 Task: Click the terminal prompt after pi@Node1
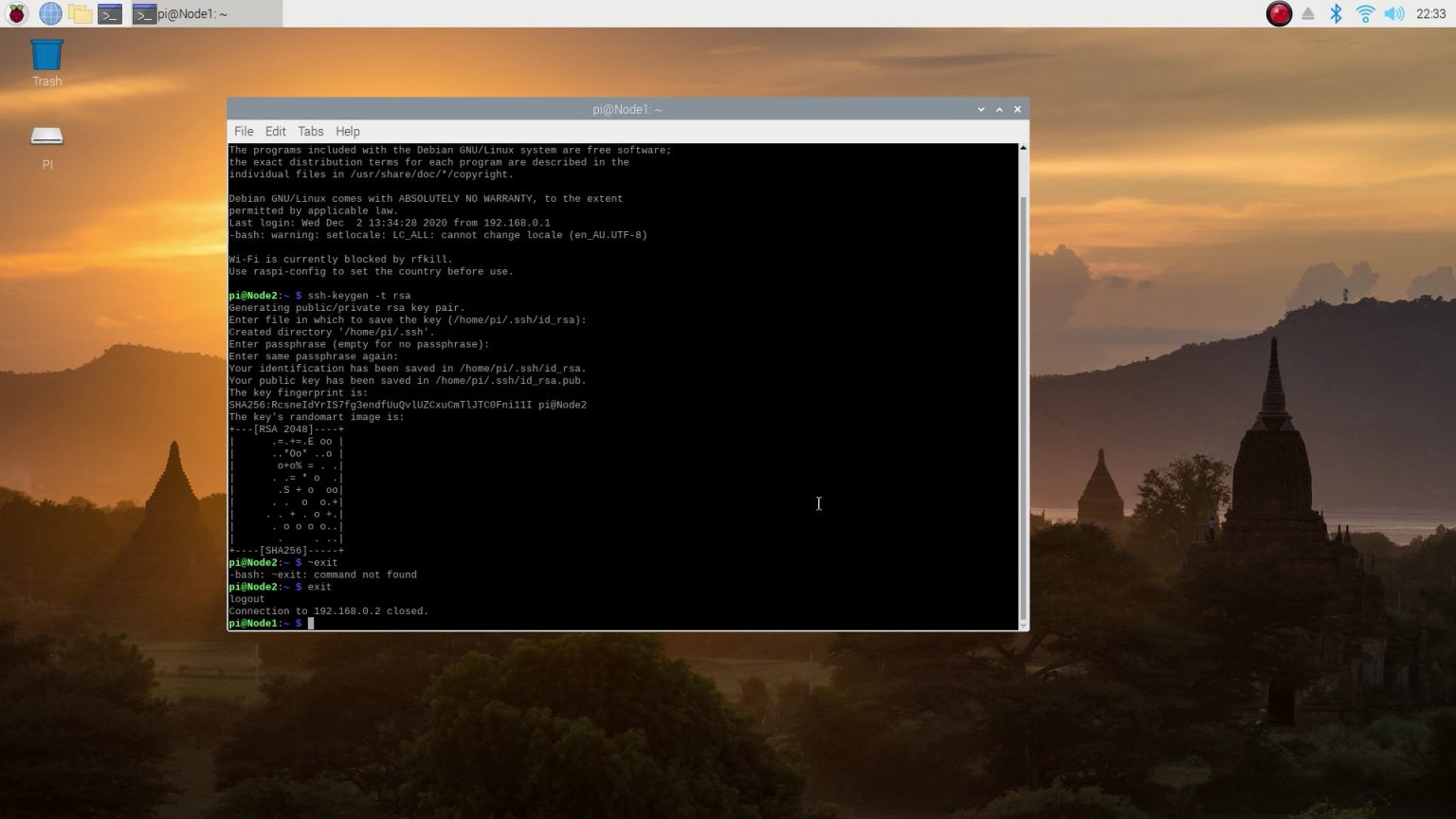[313, 623]
